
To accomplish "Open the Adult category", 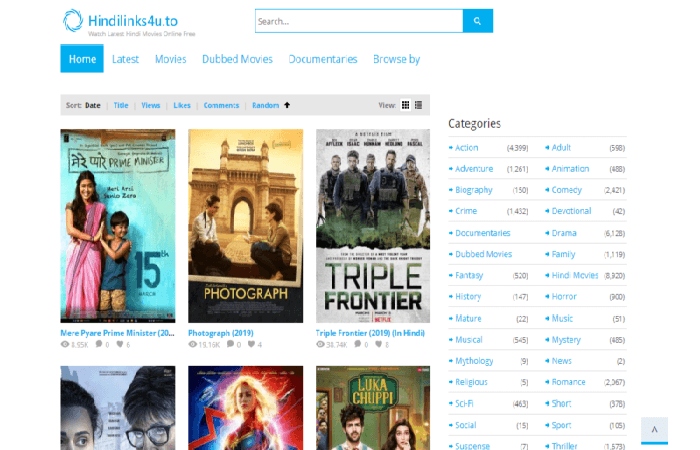I will coord(561,148).
